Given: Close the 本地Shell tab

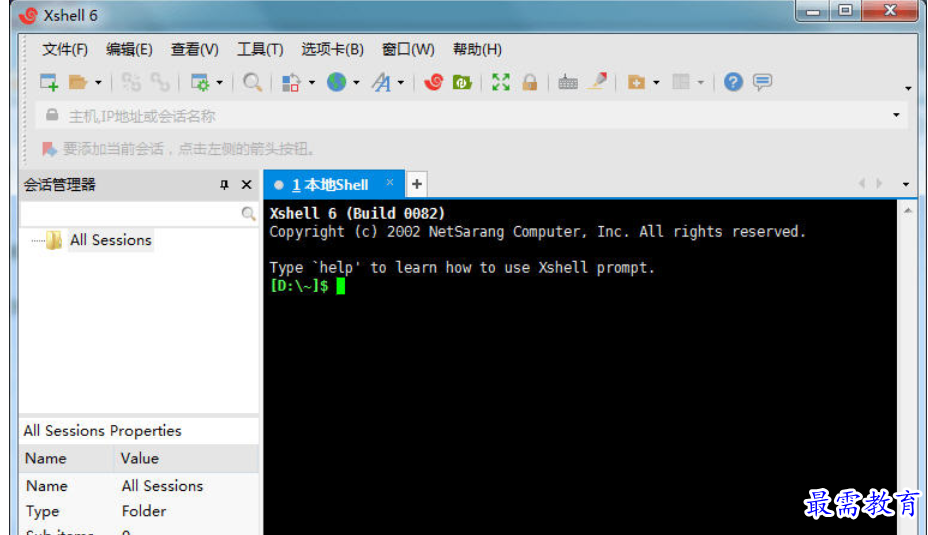Looking at the screenshot, I should (389, 182).
